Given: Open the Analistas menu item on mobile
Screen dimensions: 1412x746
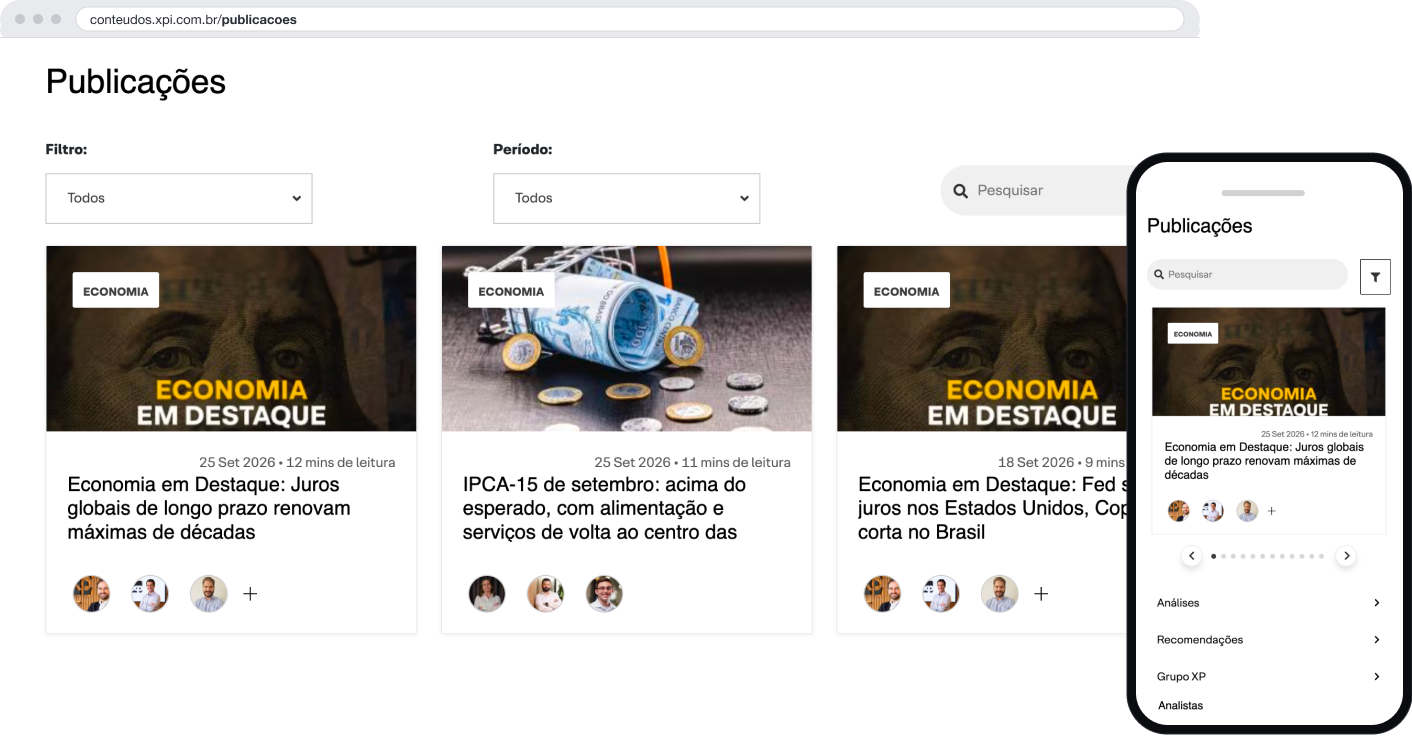Looking at the screenshot, I should [1181, 706].
